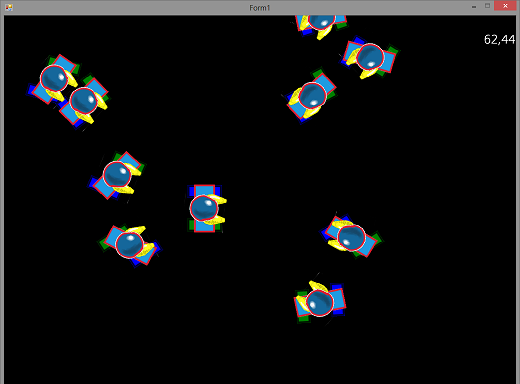
Task: Click the blue orb of the bottommost ship
Action: click(x=320, y=303)
